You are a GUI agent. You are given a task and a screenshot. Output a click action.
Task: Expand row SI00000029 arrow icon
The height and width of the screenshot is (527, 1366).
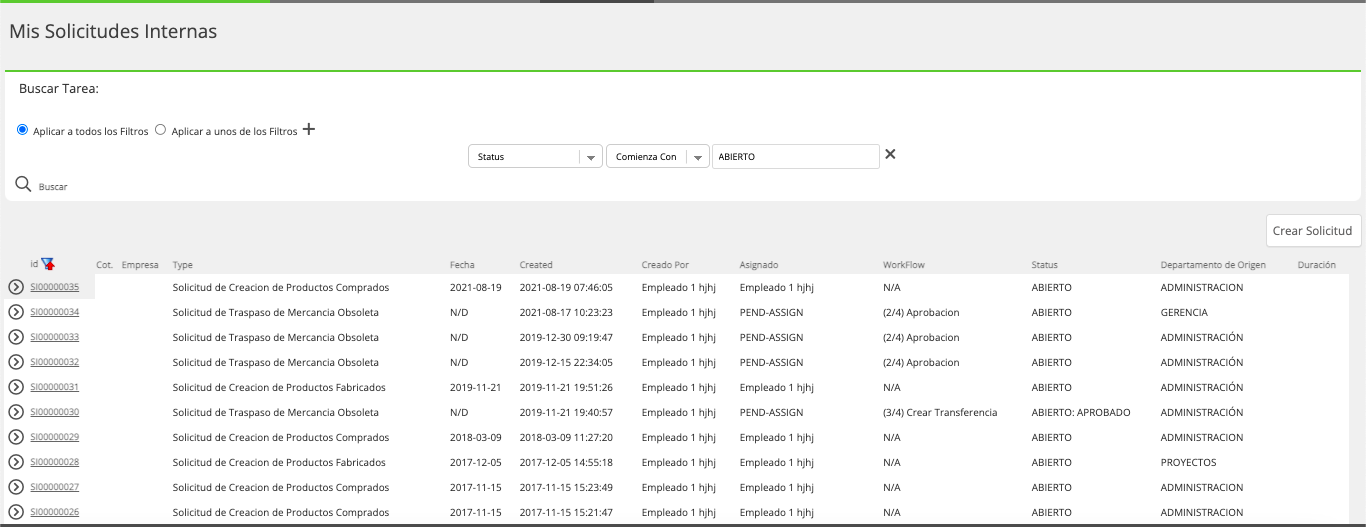tap(16, 437)
